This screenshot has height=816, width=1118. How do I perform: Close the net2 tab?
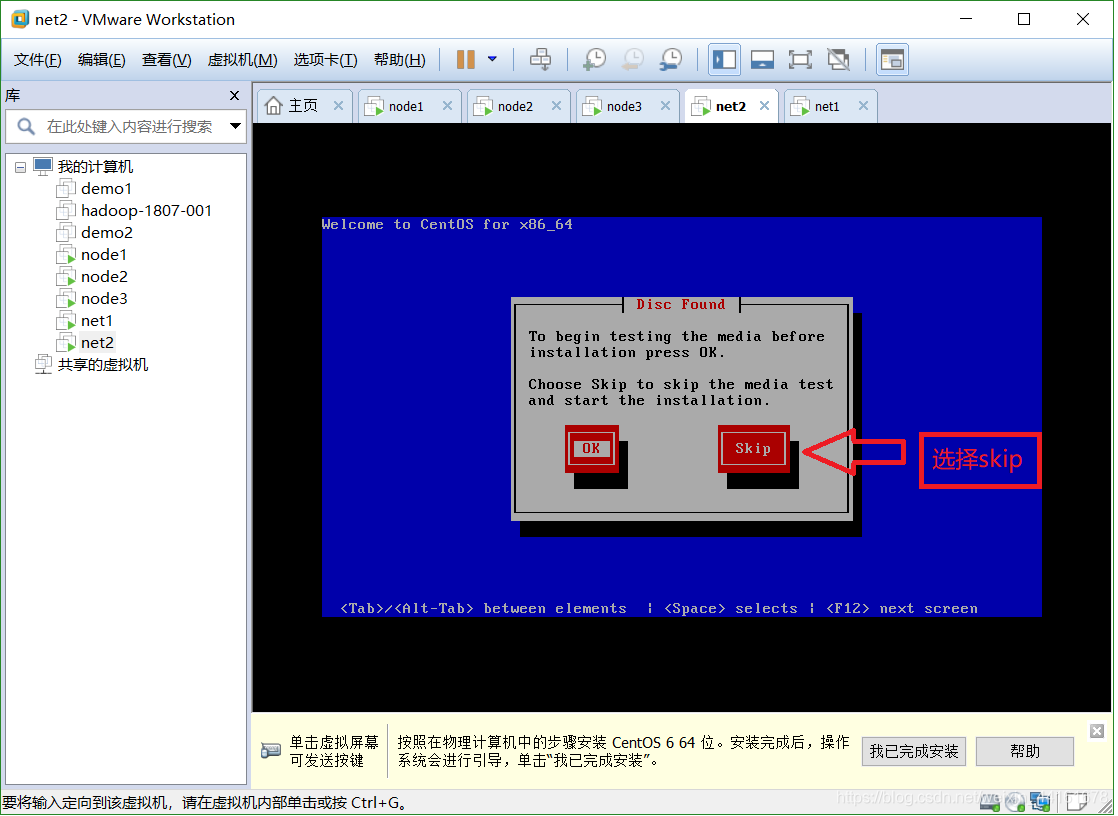764,106
